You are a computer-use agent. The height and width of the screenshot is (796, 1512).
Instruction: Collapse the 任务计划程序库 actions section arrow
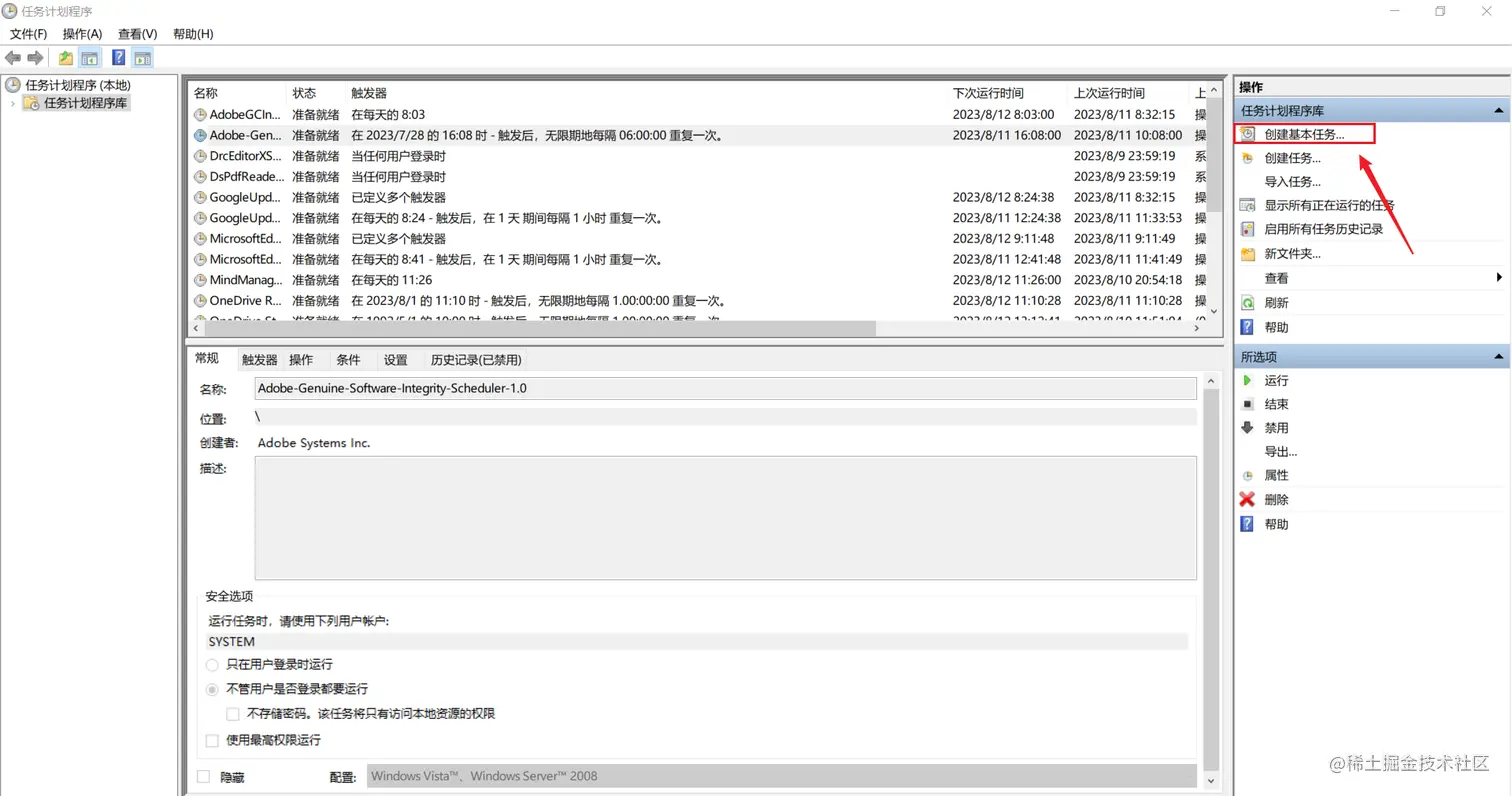tap(1498, 111)
